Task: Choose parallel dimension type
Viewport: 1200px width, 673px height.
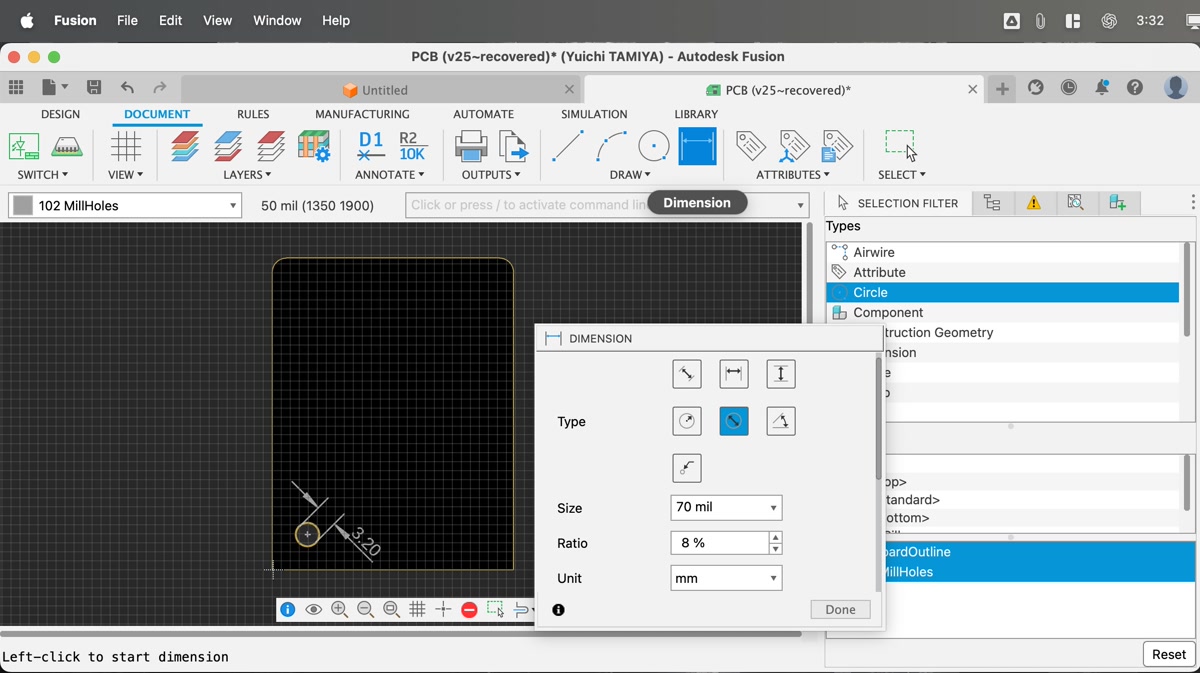Action: pos(687,374)
